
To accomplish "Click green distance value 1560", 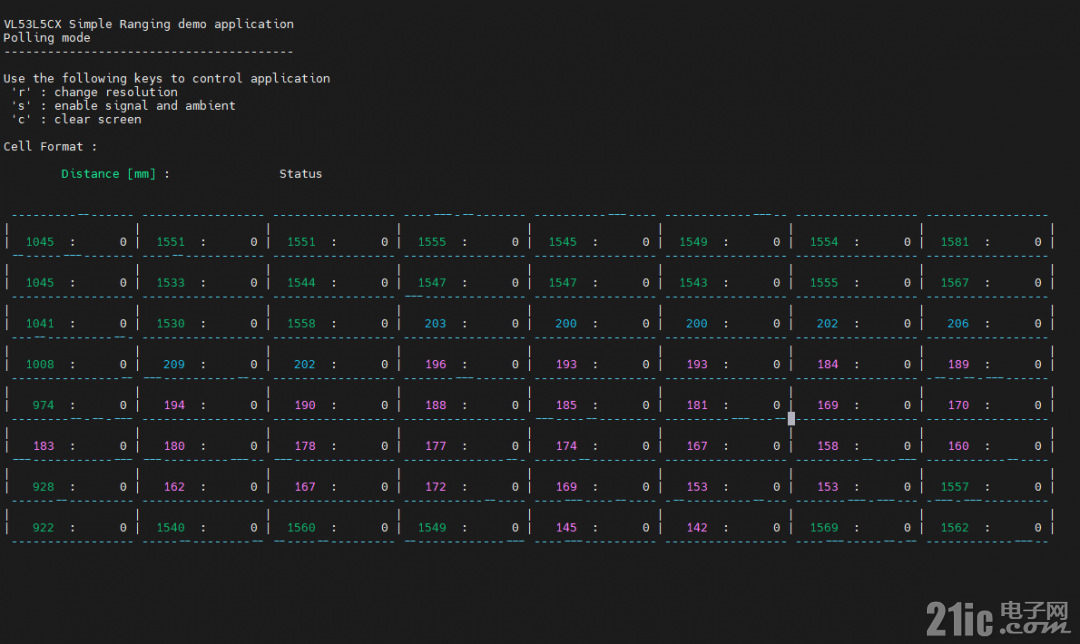I will tap(301, 528).
